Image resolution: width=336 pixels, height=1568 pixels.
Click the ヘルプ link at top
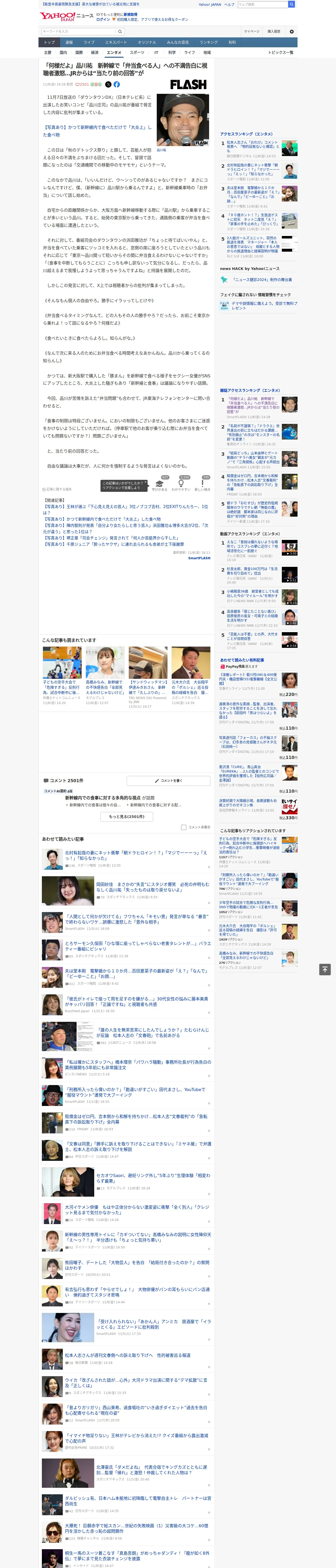229,4
